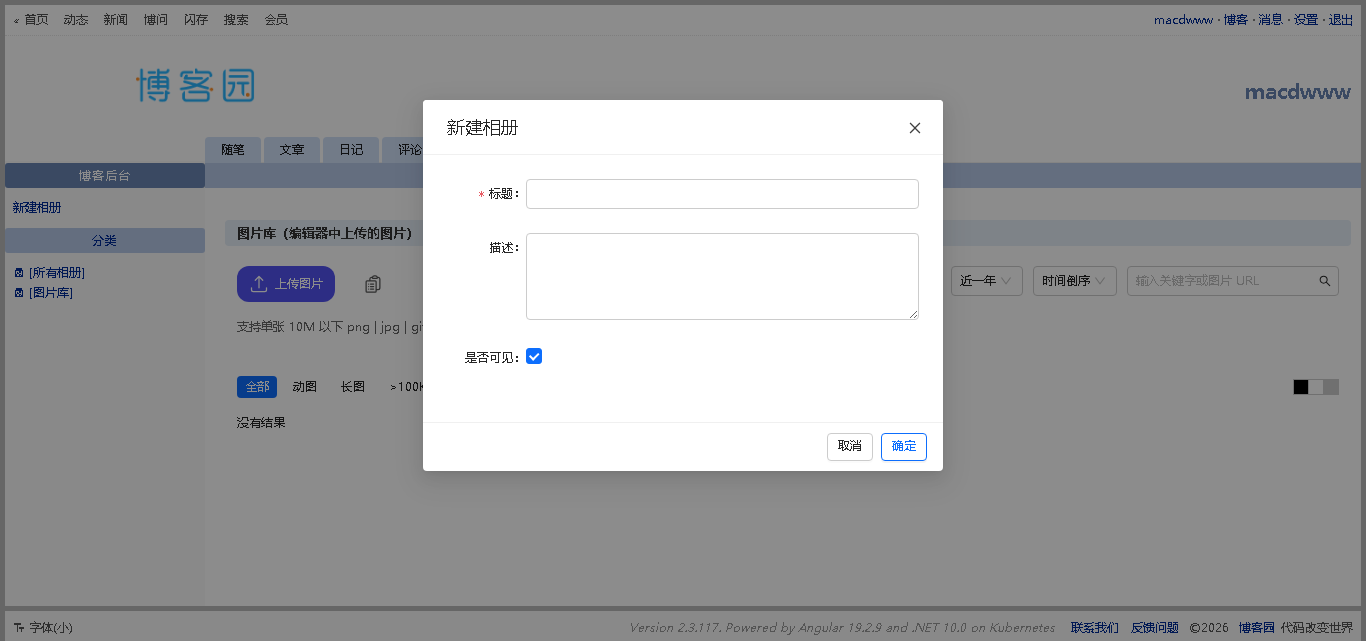
Task: Click the 字体(小) font size icon
Action: click(x=18, y=628)
